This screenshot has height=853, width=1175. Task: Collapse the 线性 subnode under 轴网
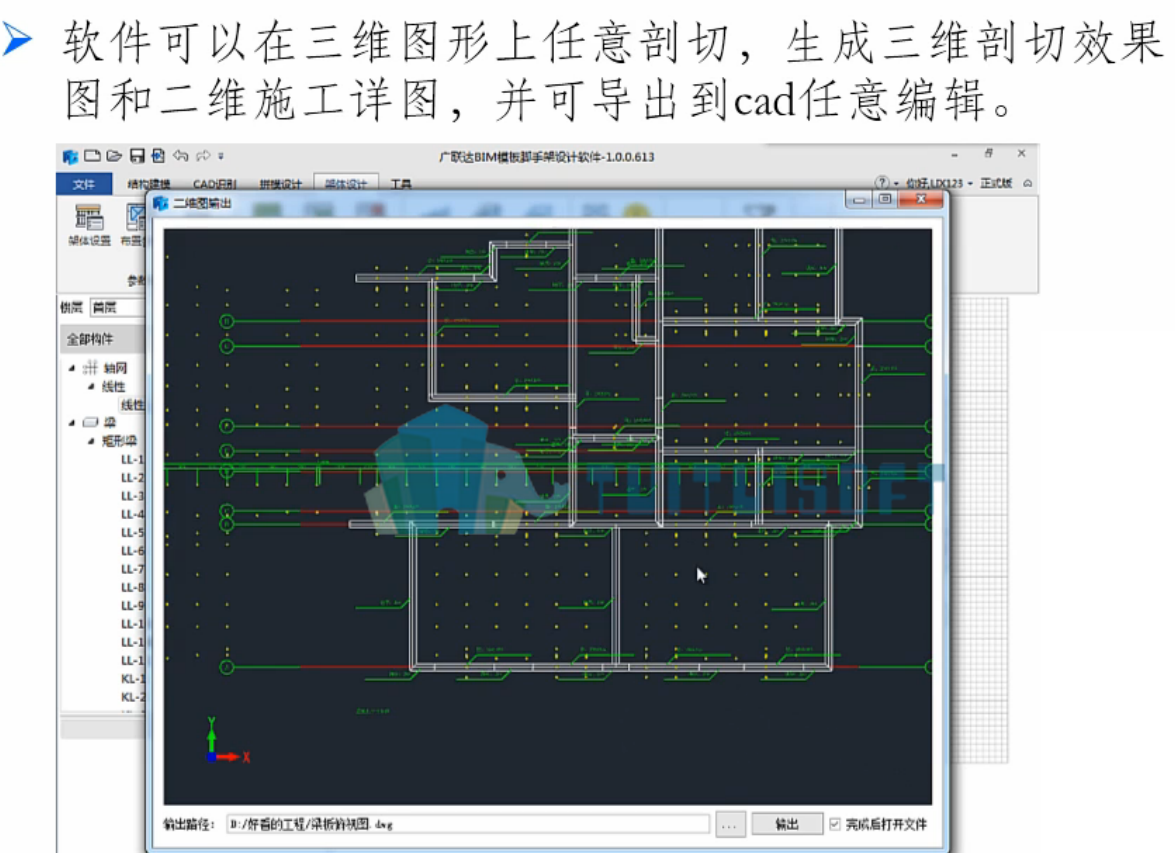pyautogui.click(x=91, y=386)
